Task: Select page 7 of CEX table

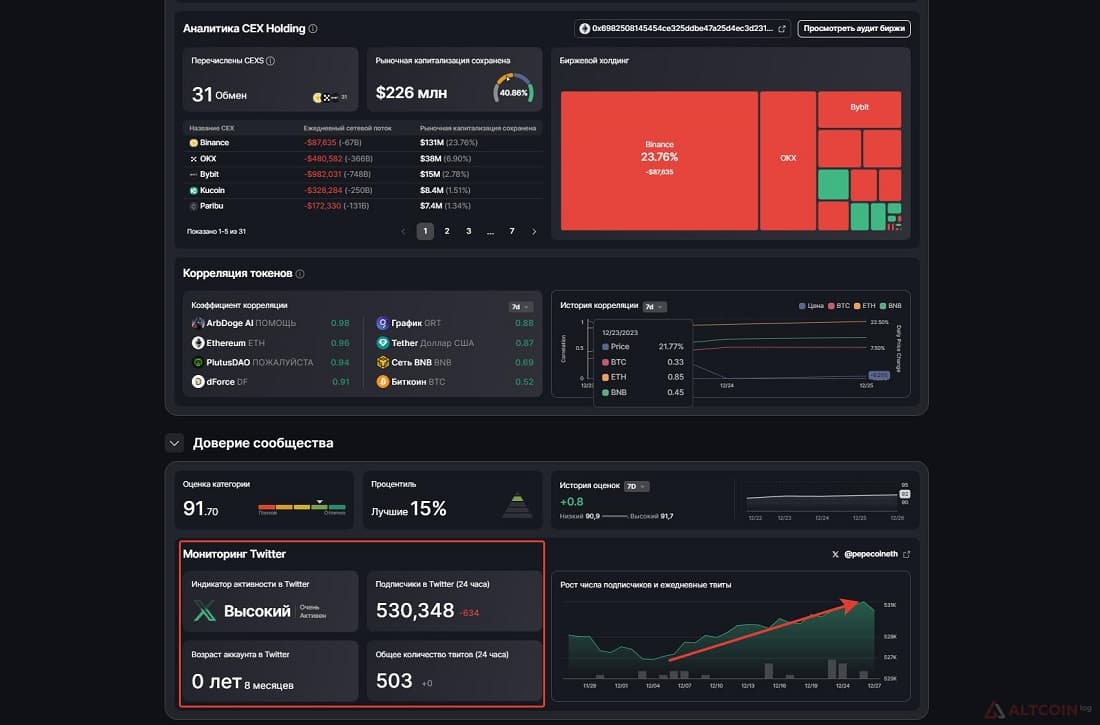Action: tap(512, 232)
